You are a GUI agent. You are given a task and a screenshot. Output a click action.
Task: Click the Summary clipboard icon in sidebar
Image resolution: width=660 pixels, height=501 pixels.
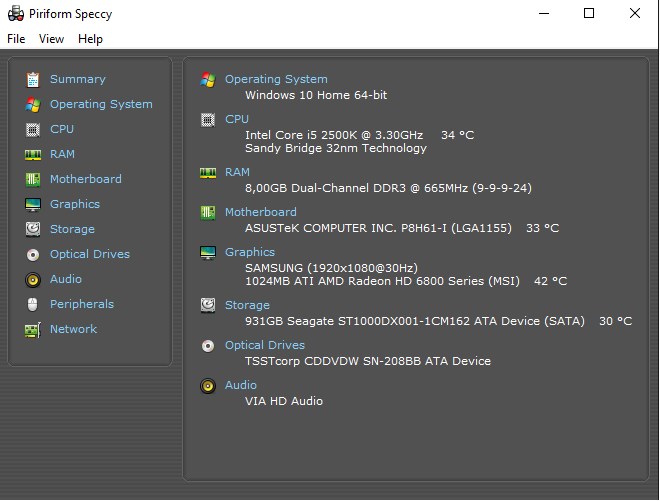(x=33, y=80)
